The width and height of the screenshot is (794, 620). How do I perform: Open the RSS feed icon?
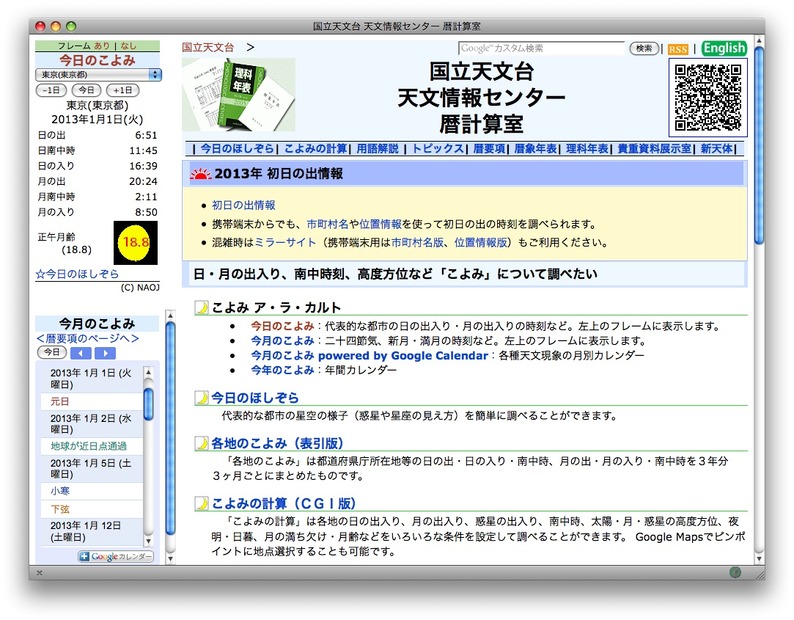pyautogui.click(x=678, y=49)
